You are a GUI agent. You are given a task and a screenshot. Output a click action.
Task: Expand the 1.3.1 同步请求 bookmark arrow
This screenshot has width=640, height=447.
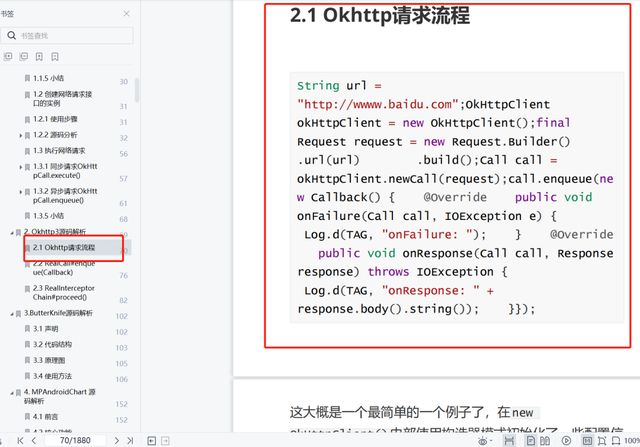click(x=20, y=167)
